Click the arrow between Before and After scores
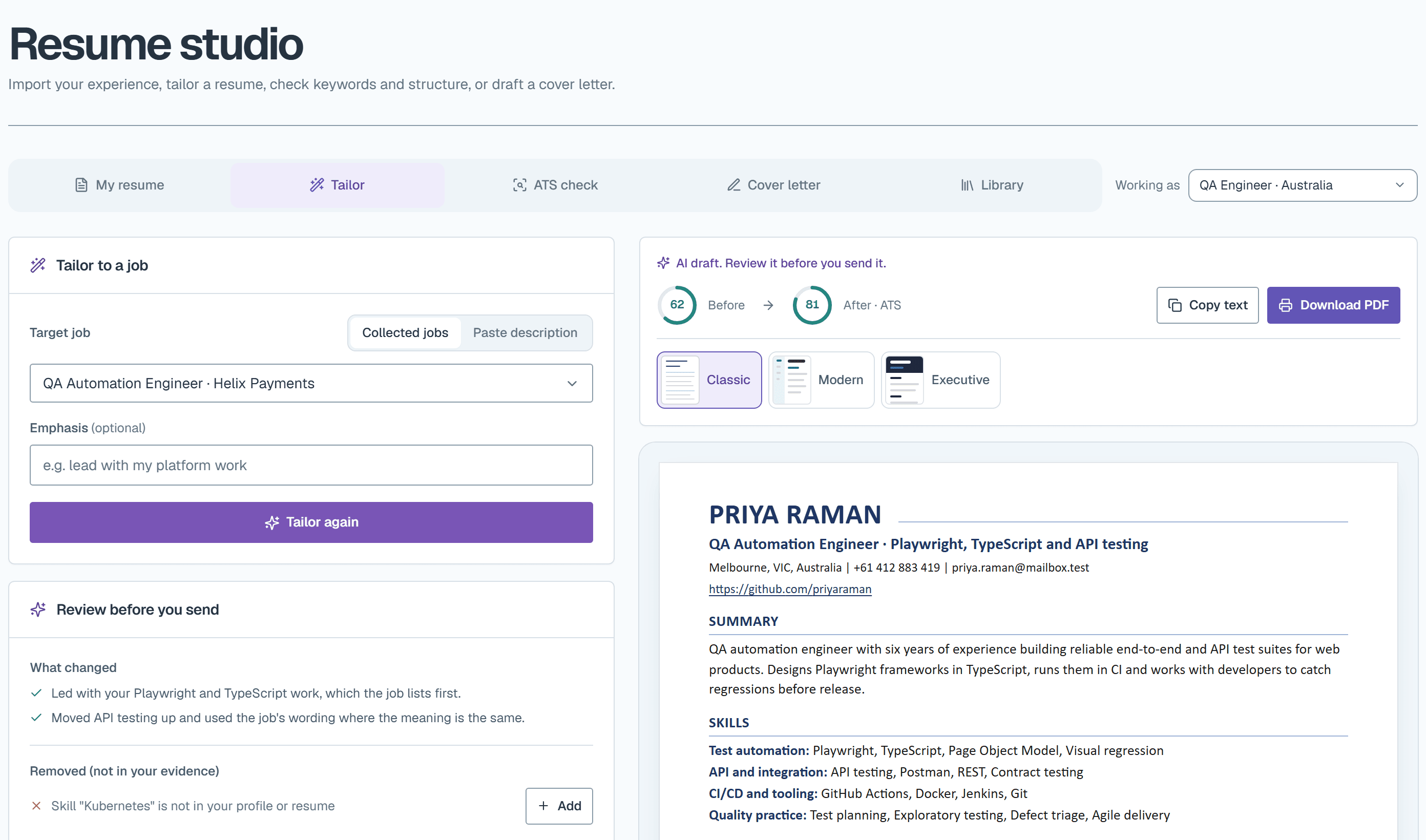1426x840 pixels. 768,305
